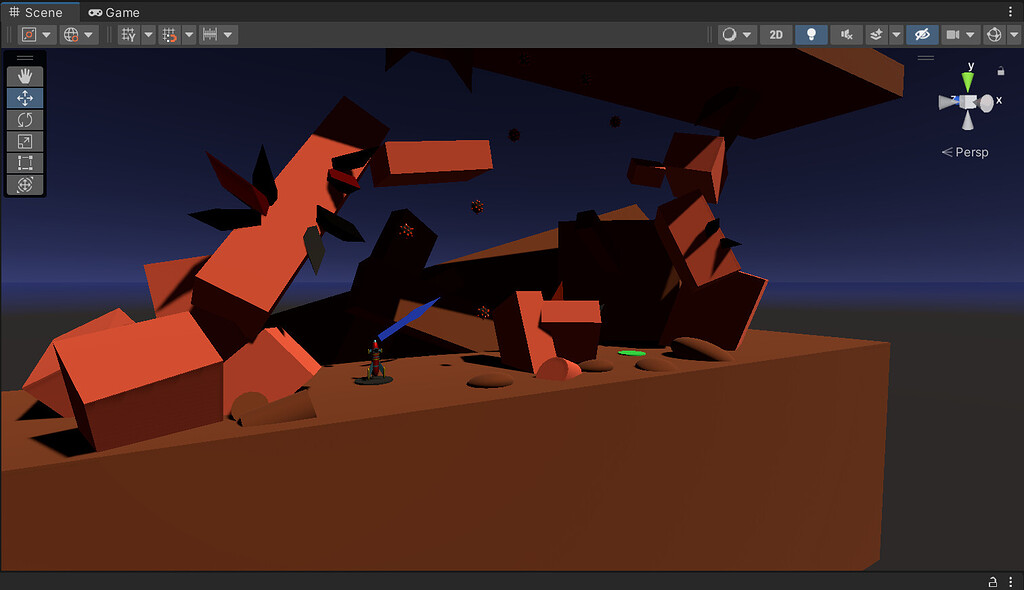Screen dimensions: 1024x590
Task: Select the combined Transform tool
Action: (x=25, y=185)
